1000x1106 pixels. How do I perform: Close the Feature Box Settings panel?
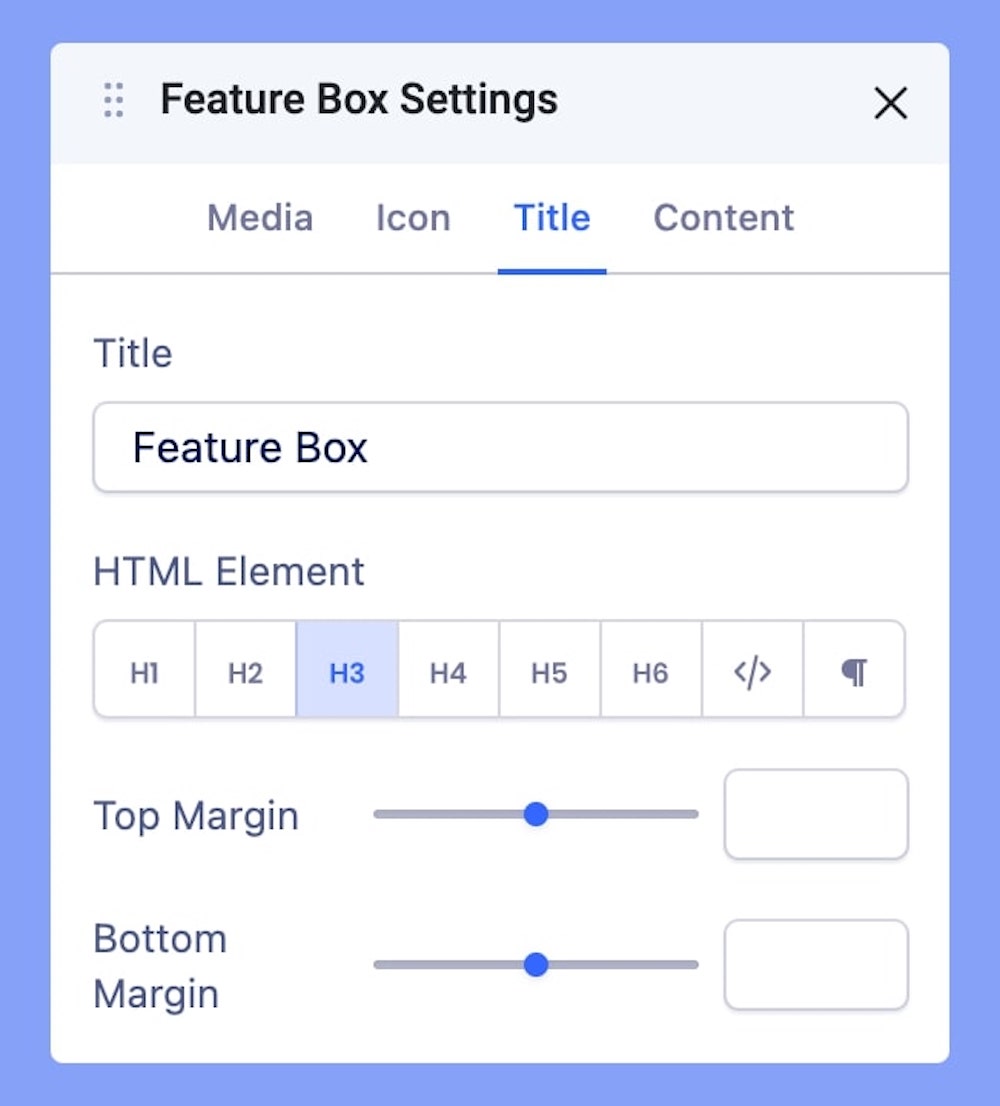[890, 102]
